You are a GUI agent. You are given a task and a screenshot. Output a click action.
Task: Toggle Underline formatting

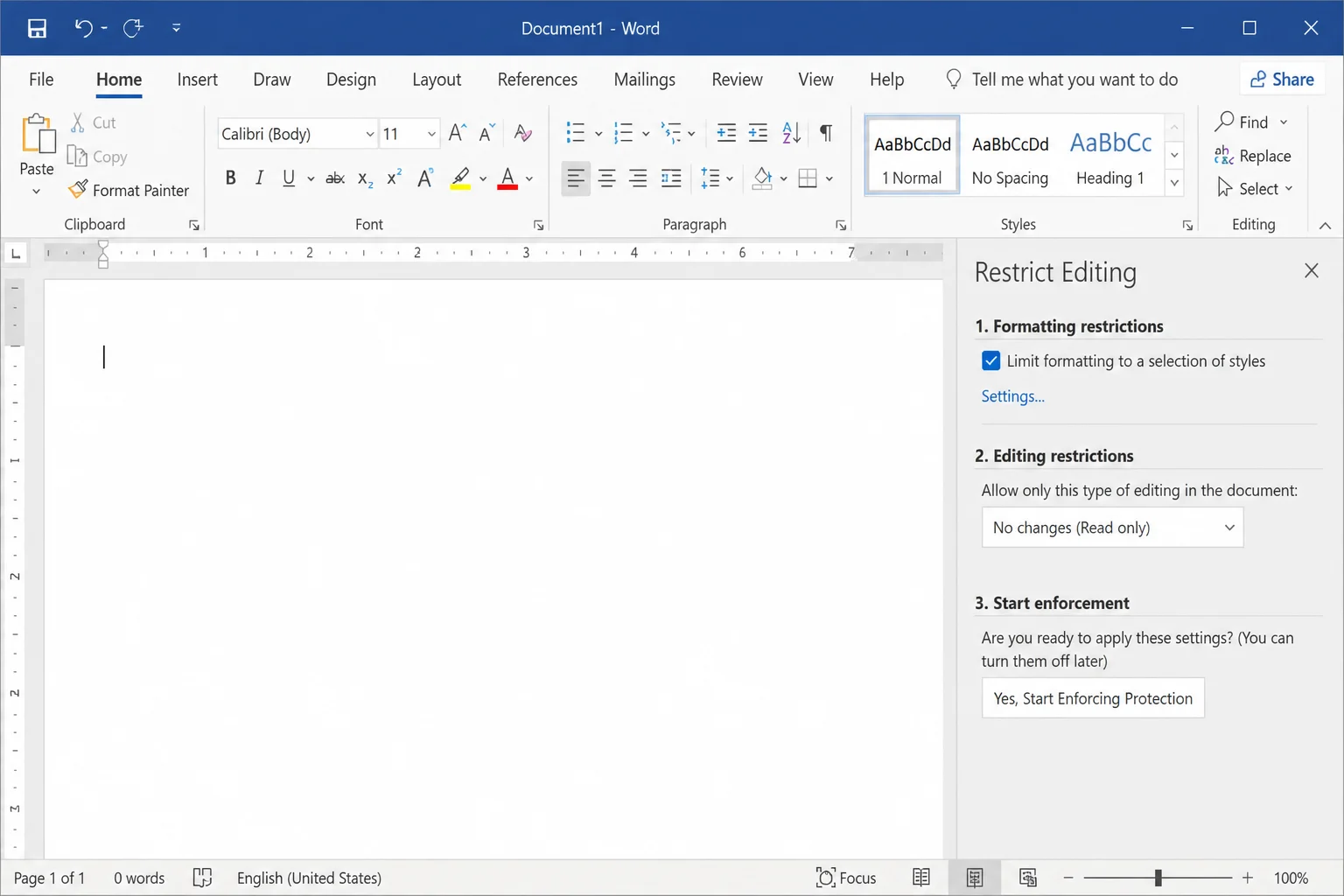click(x=289, y=178)
